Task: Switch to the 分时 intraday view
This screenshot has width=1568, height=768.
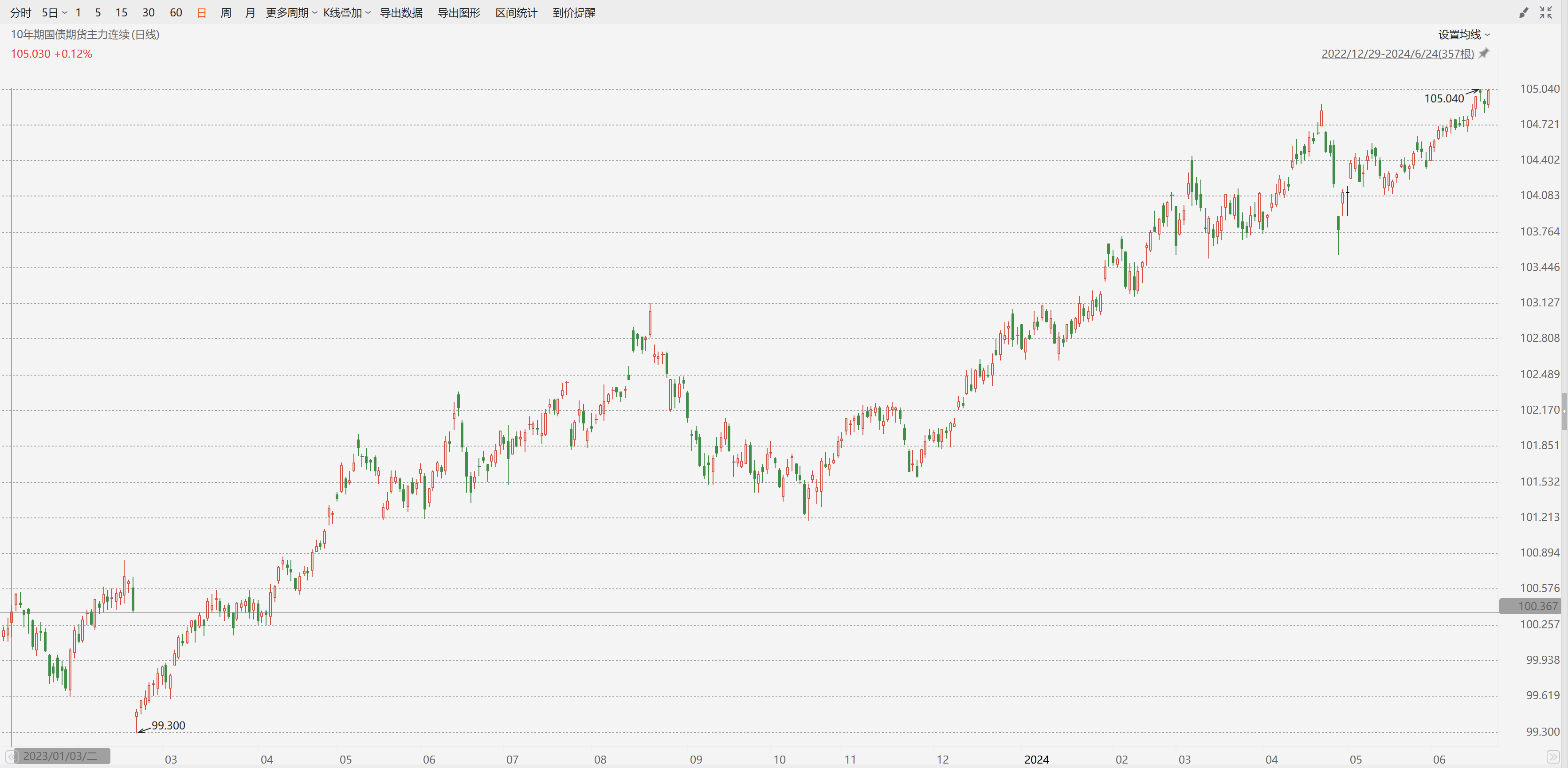Action: pos(21,13)
